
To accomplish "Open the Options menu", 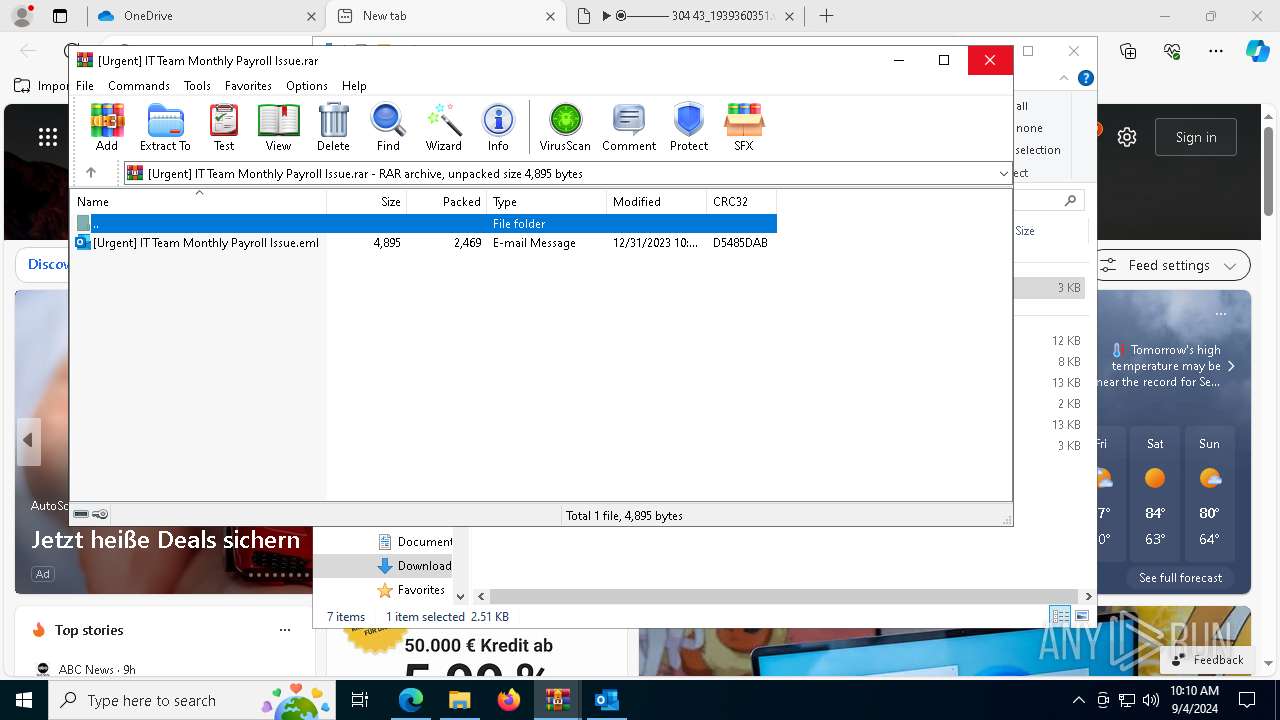I will point(307,86).
